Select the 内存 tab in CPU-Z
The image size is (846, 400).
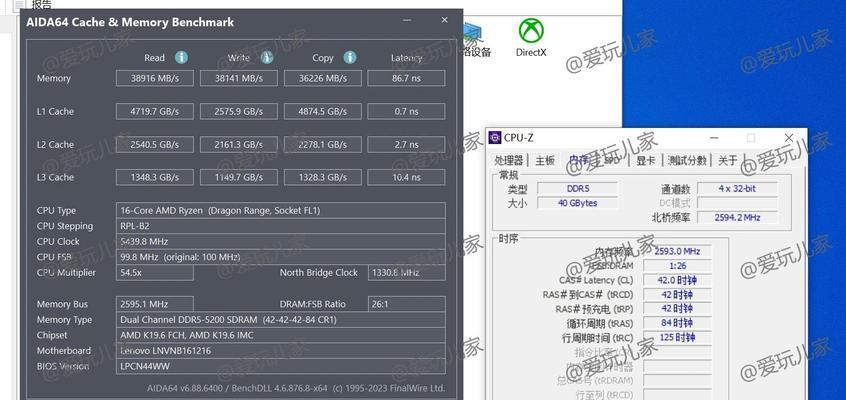[578, 160]
